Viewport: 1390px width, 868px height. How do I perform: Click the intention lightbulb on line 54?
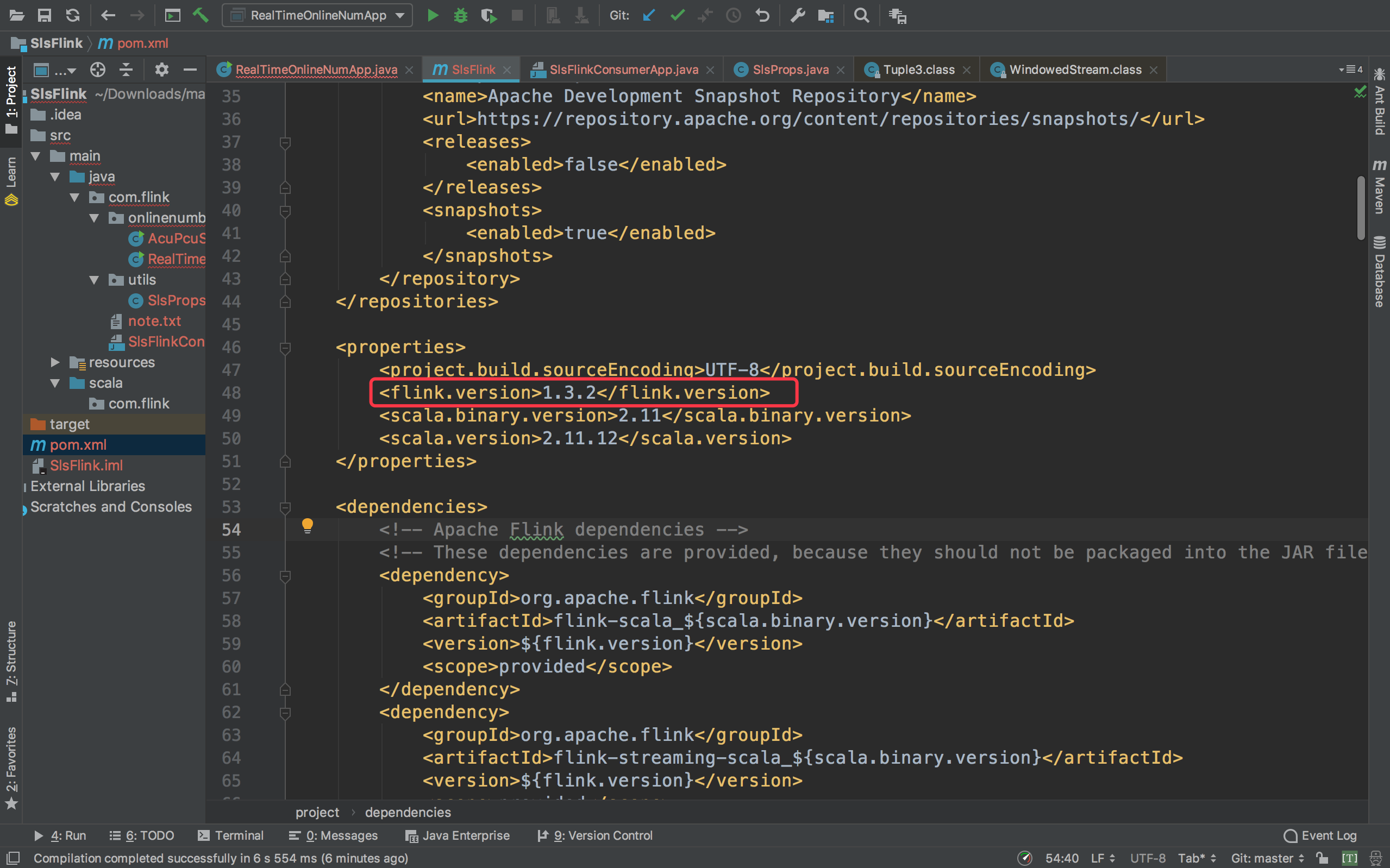coord(308,525)
